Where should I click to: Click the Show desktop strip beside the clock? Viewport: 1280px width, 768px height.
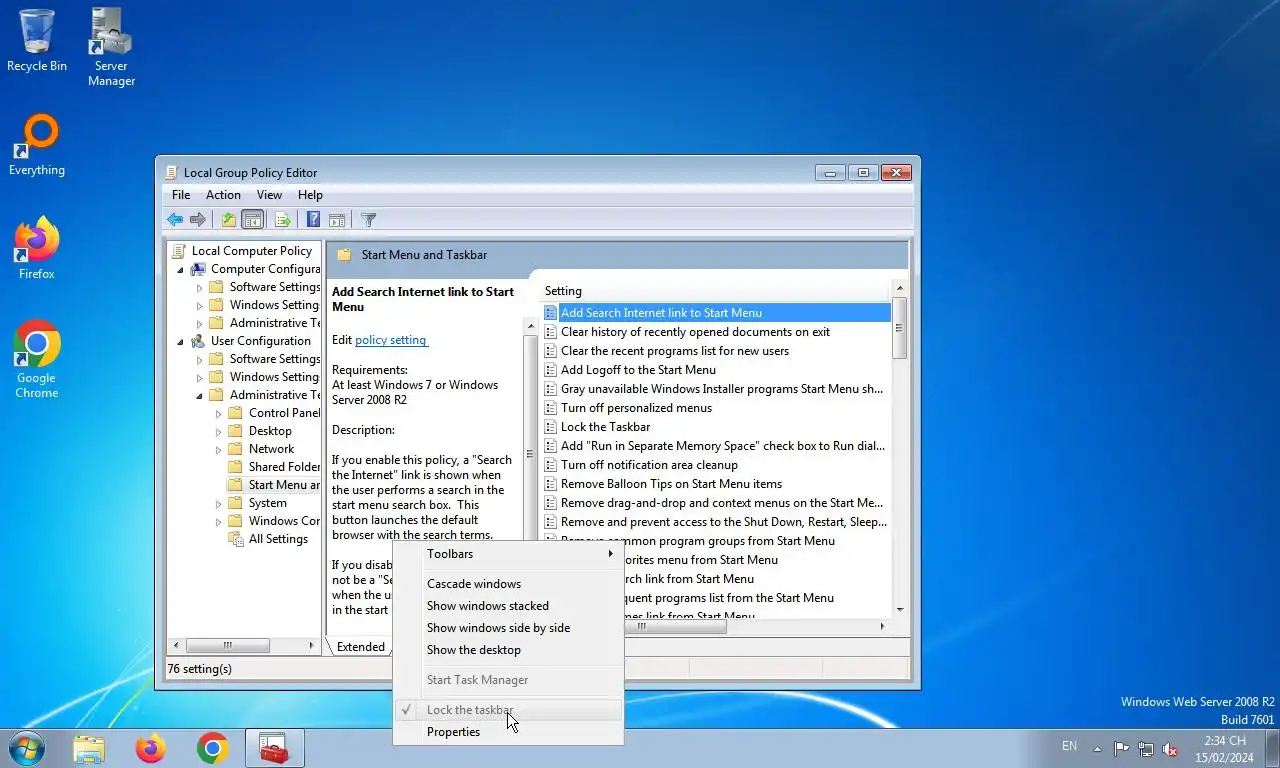click(1272, 748)
